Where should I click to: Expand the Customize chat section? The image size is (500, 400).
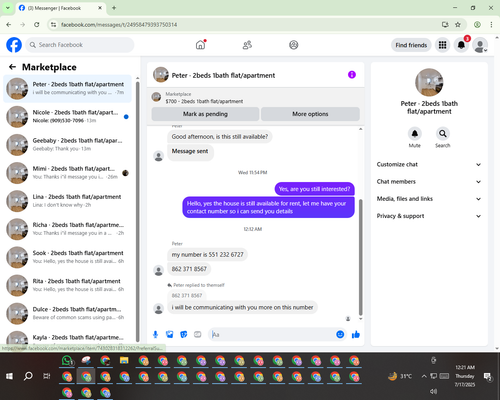coord(429,164)
